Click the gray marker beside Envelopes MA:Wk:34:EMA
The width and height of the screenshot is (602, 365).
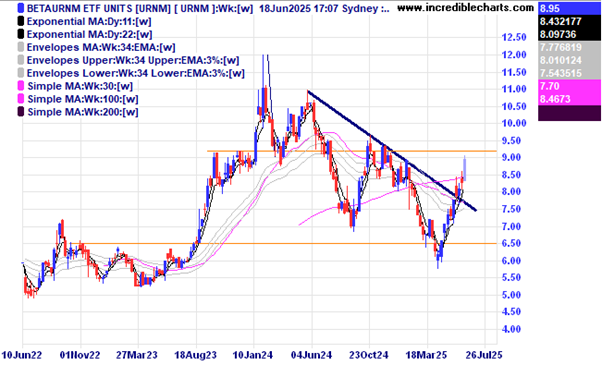coord(21,47)
